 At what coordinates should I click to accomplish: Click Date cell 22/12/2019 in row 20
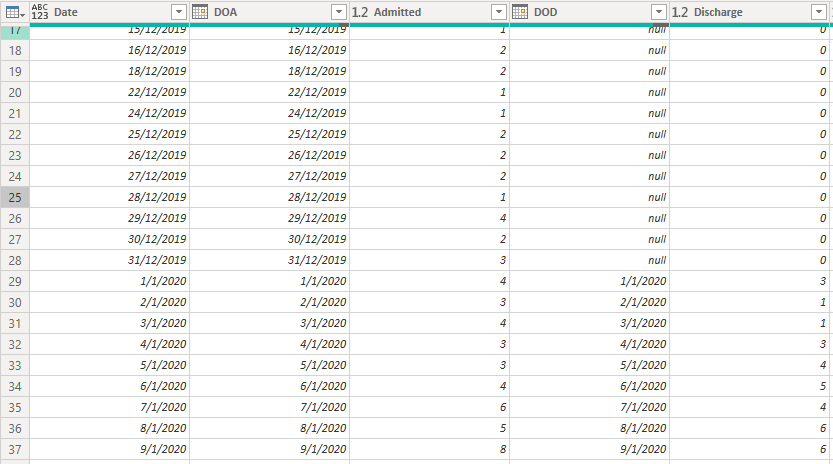click(x=109, y=92)
